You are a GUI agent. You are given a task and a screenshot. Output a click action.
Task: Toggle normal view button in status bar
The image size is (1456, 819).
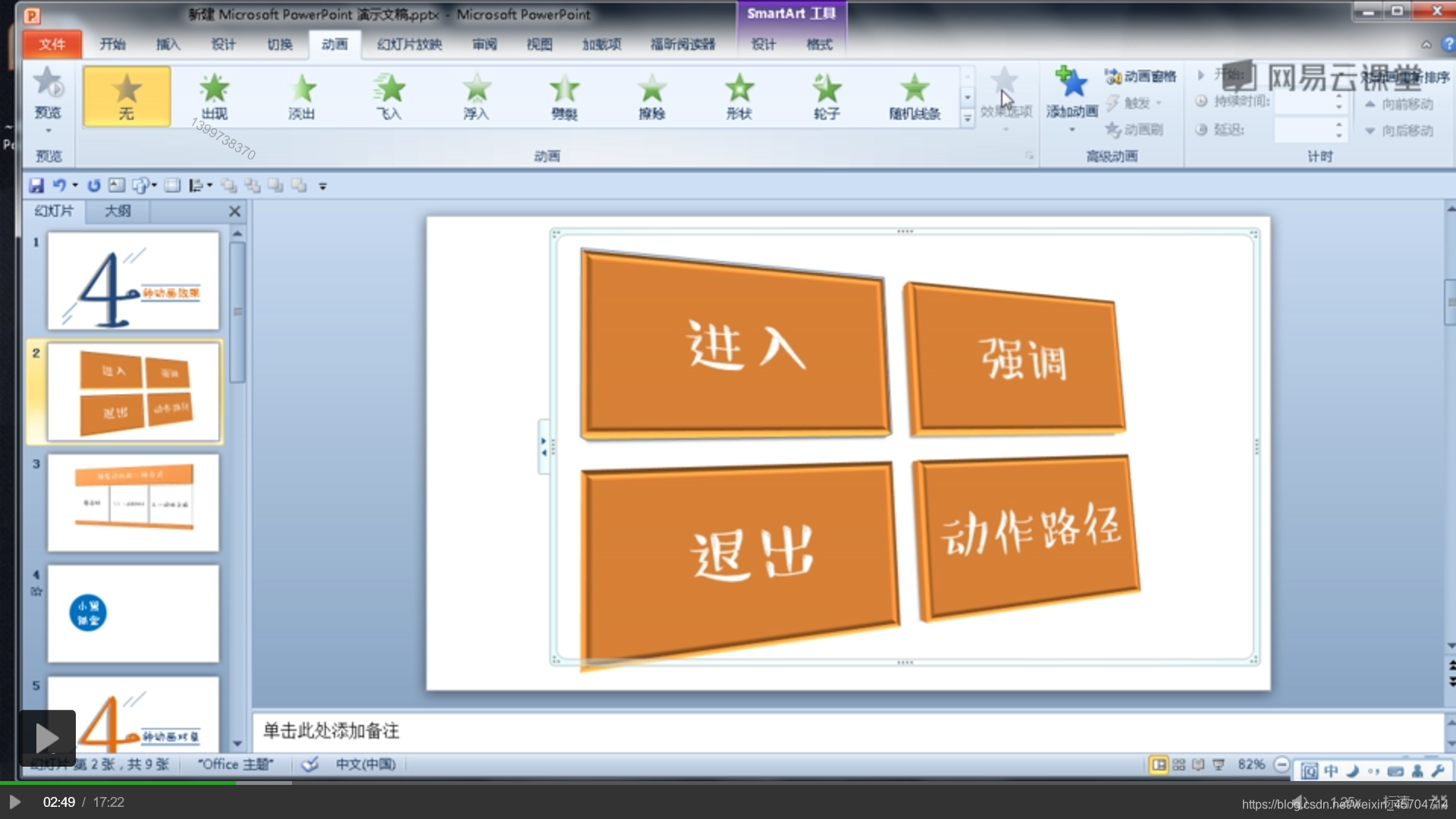click(x=1159, y=764)
